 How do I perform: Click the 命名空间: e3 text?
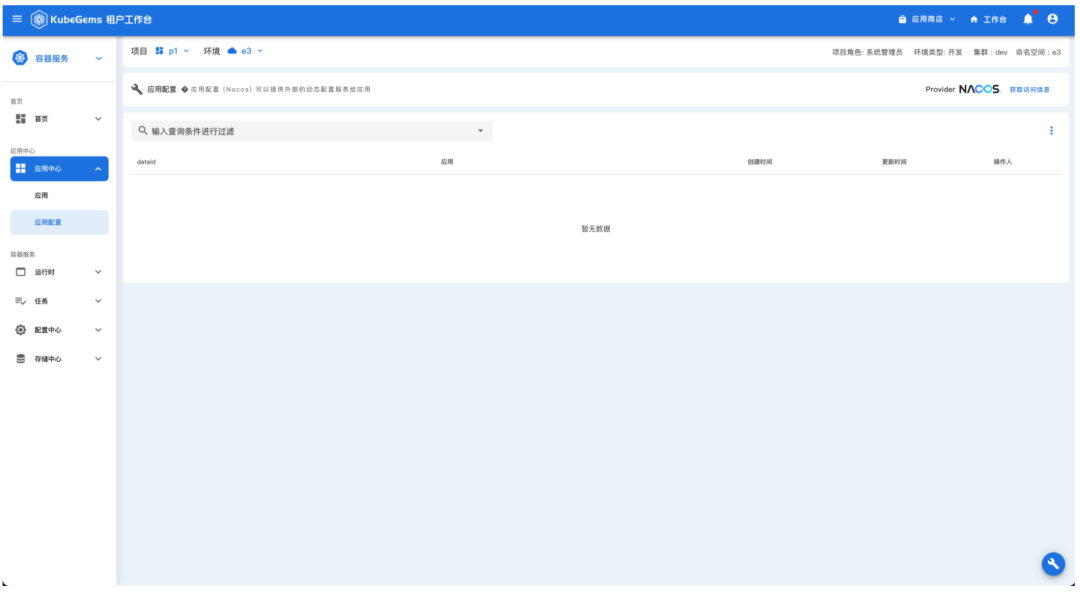tap(1038, 52)
